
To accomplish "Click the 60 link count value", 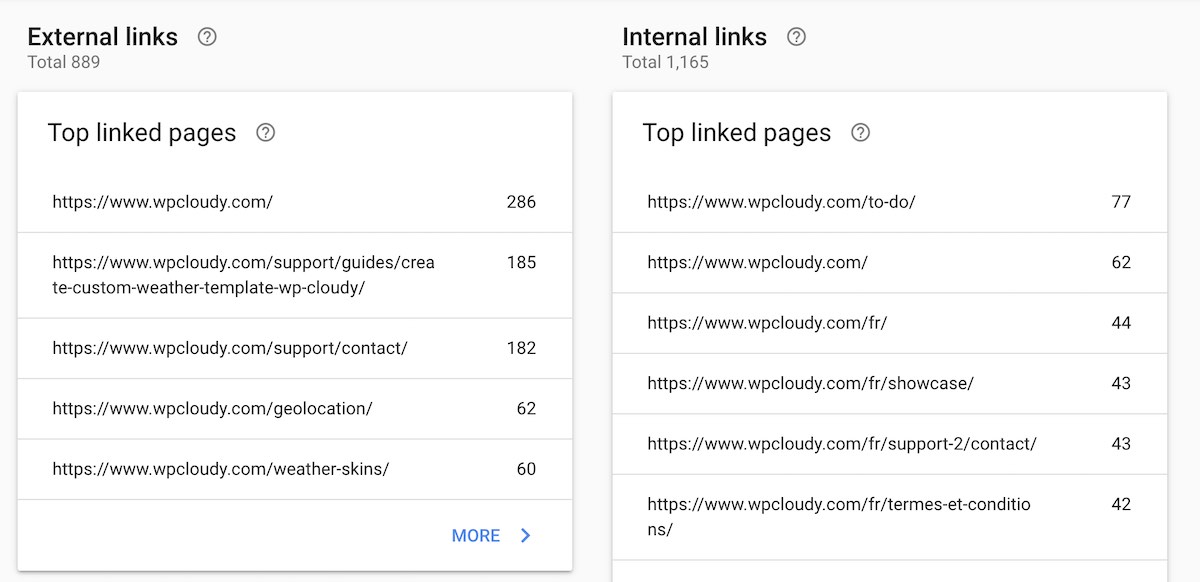I will [526, 469].
